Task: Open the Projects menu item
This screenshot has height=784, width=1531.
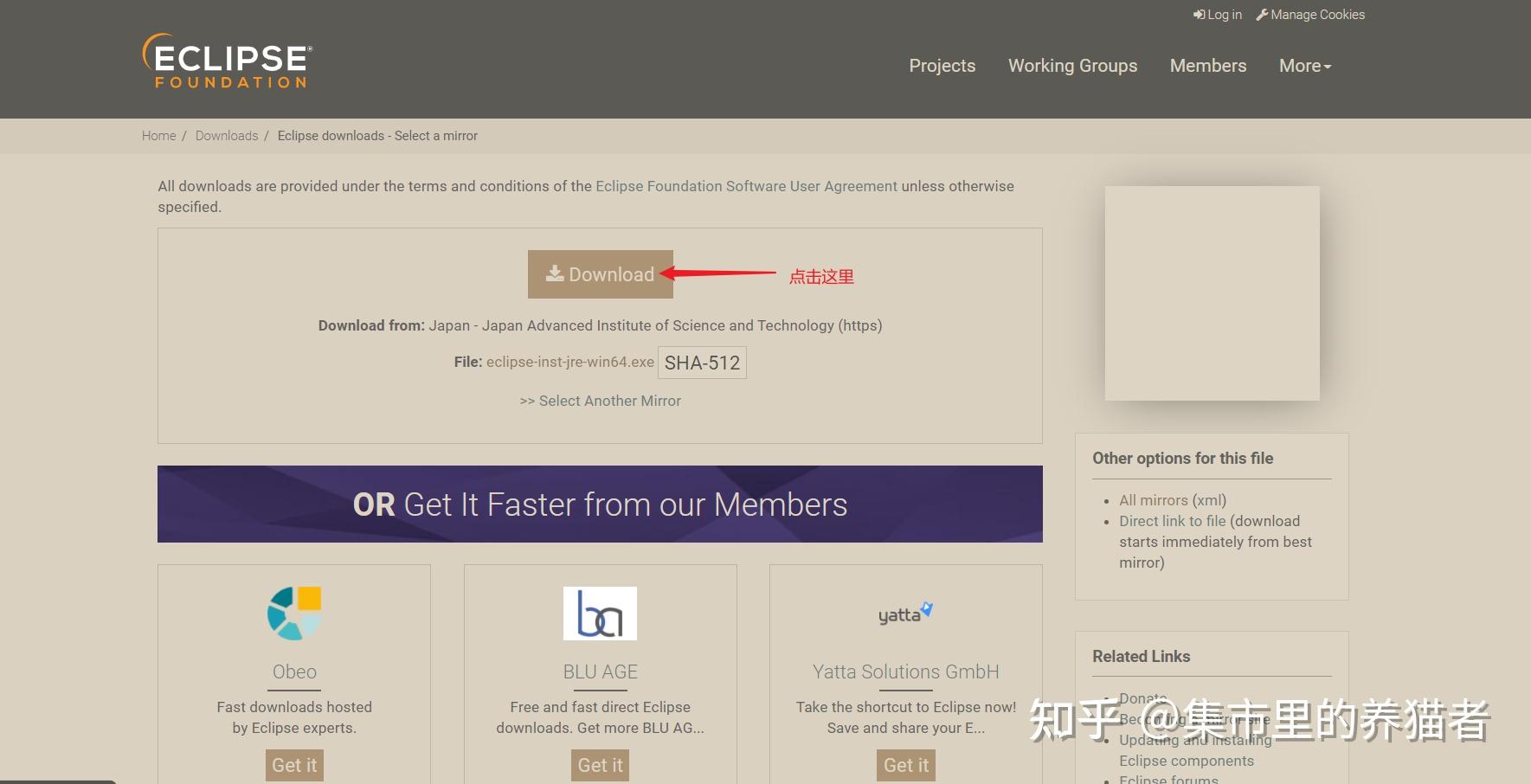Action: point(942,66)
